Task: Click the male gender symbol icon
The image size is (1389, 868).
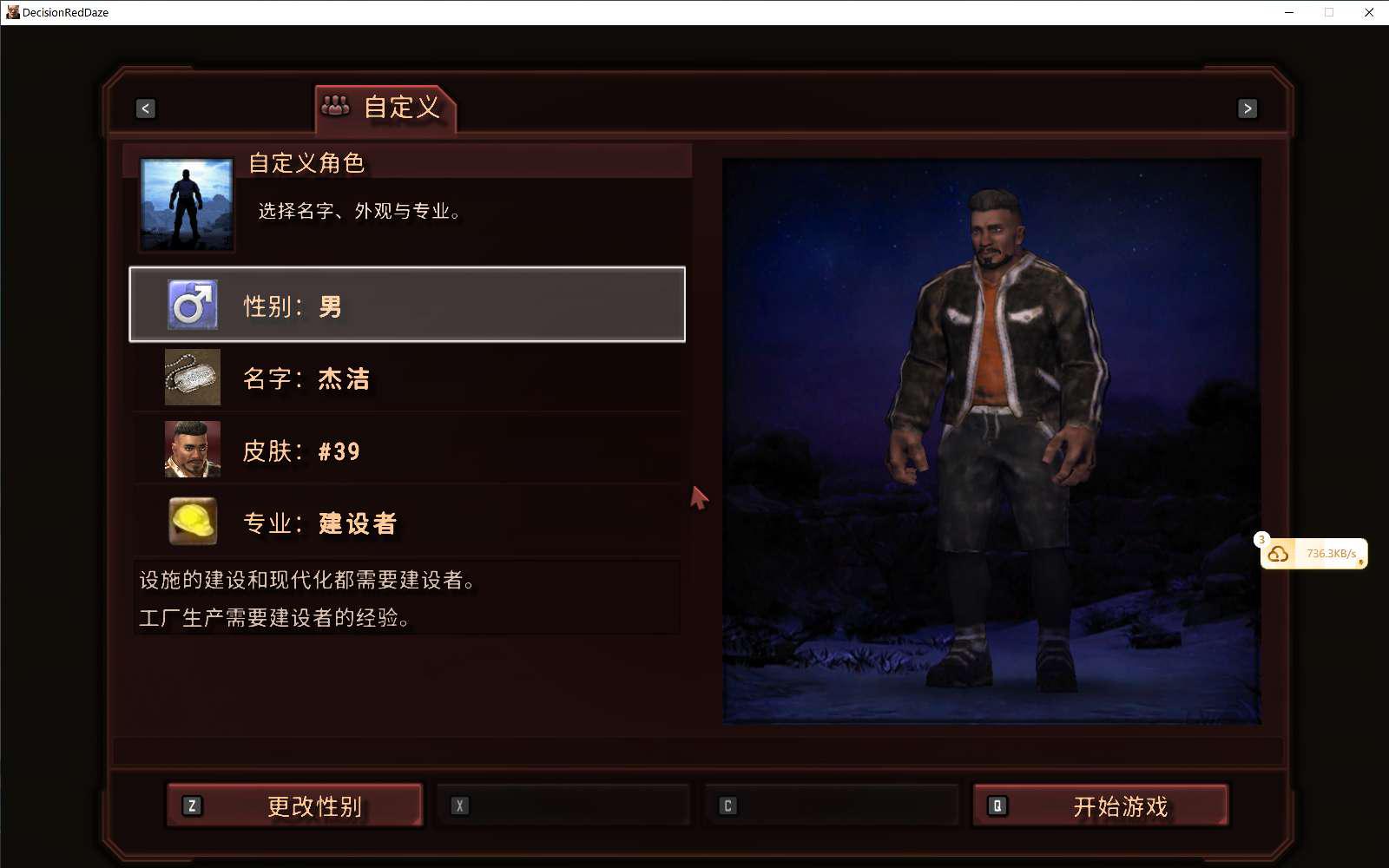Action: coord(192,305)
